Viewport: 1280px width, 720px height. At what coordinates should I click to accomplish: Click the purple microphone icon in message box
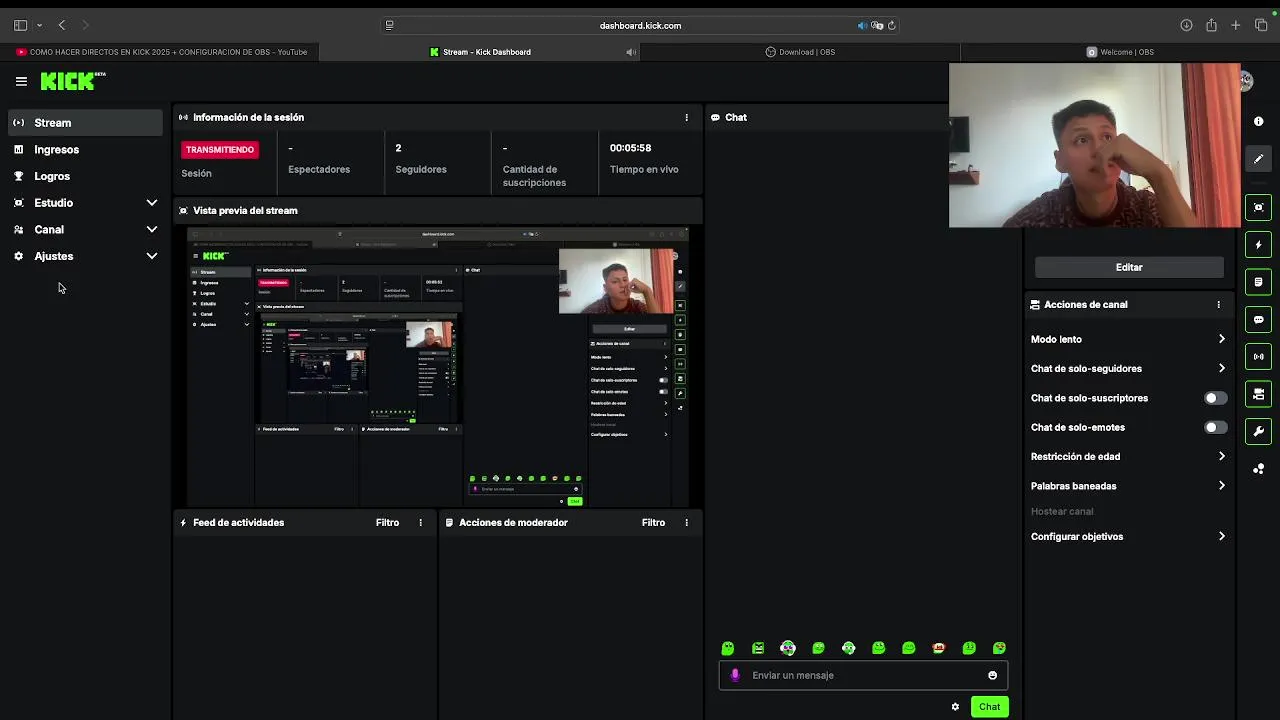pyautogui.click(x=735, y=675)
